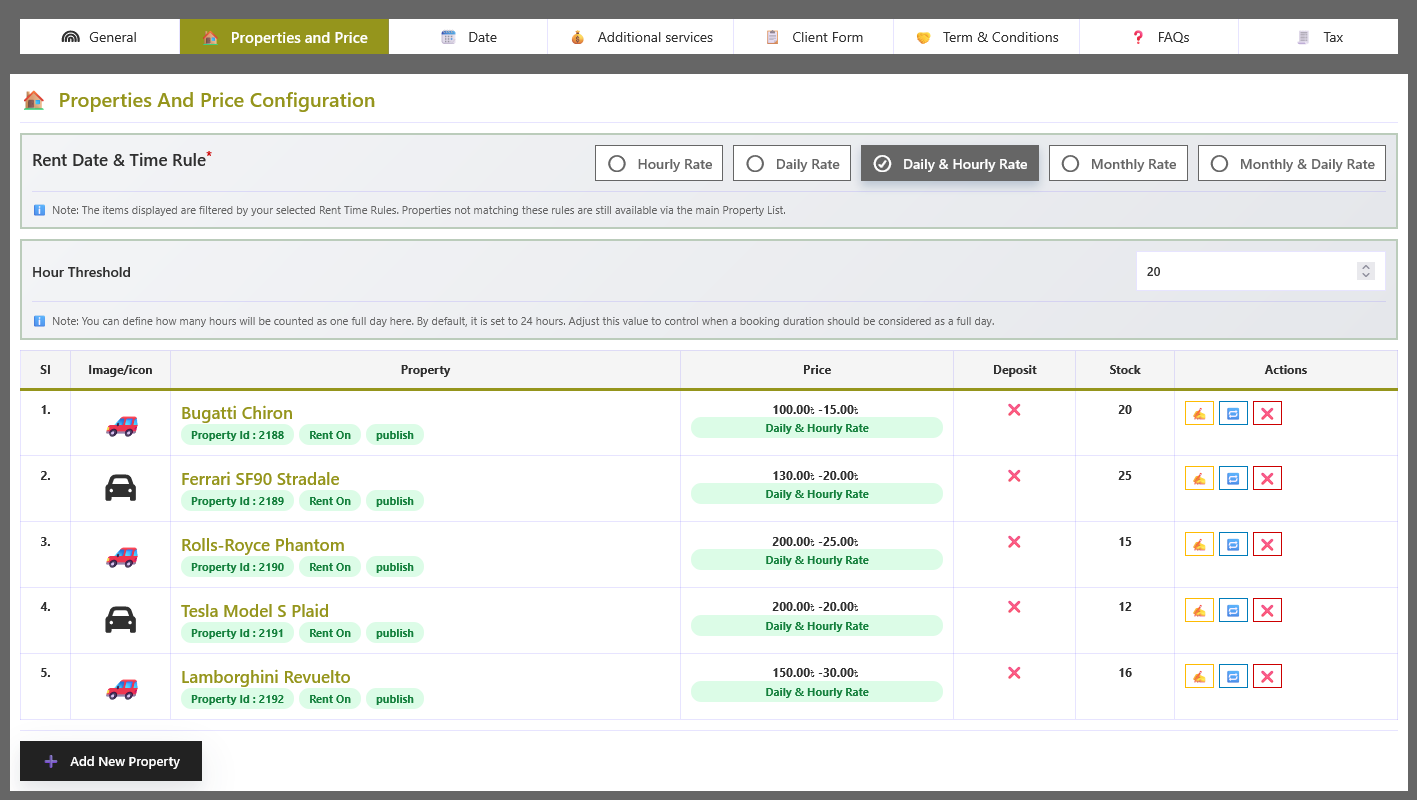Click Add New Property button

(111, 761)
